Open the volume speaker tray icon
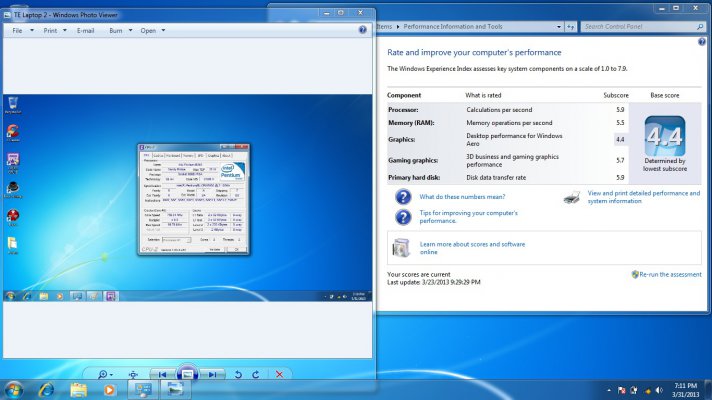Screen dimensions: 712x400 click(659, 390)
